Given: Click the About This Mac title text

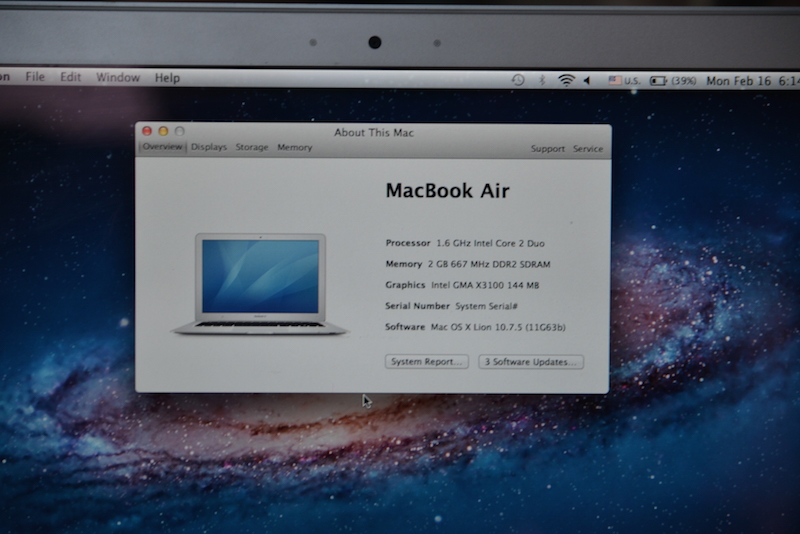Looking at the screenshot, I should (374, 133).
